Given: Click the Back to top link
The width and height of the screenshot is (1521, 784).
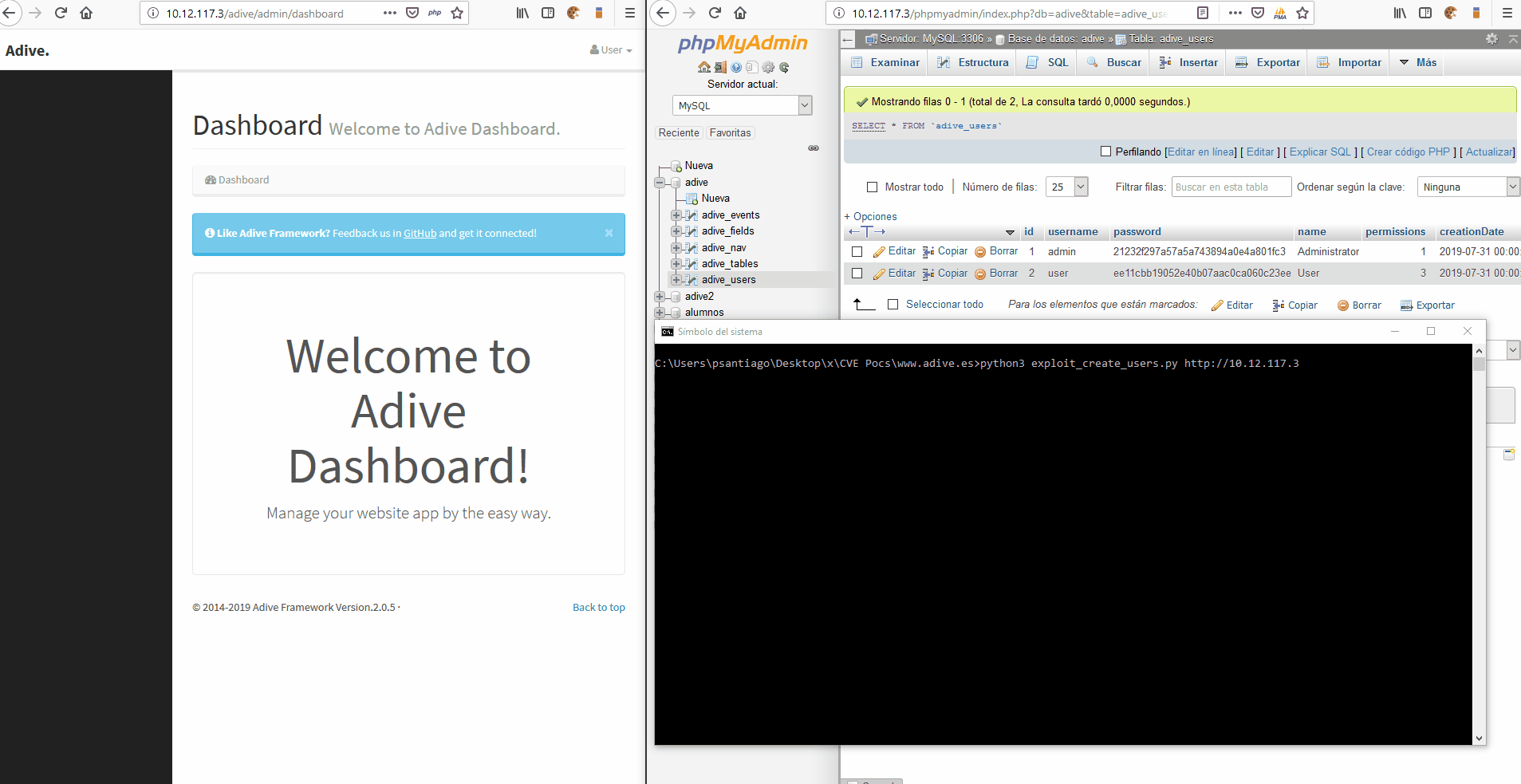Looking at the screenshot, I should pos(598,608).
